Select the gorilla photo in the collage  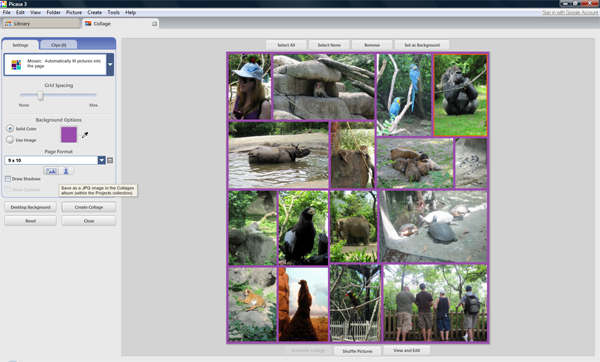coord(460,95)
